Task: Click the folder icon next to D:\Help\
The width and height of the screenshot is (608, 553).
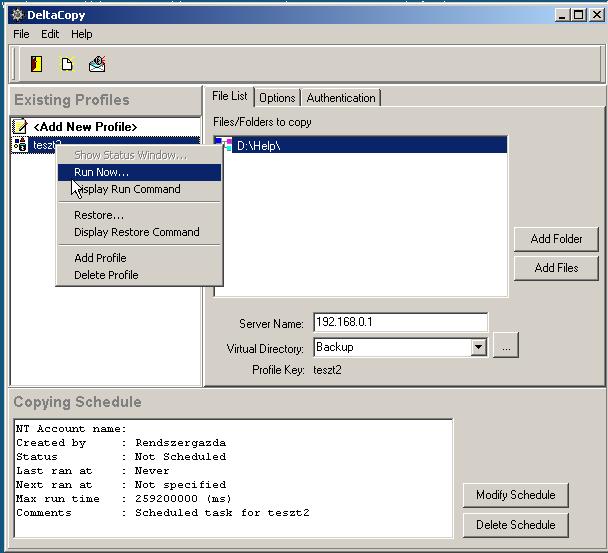Action: [223, 145]
